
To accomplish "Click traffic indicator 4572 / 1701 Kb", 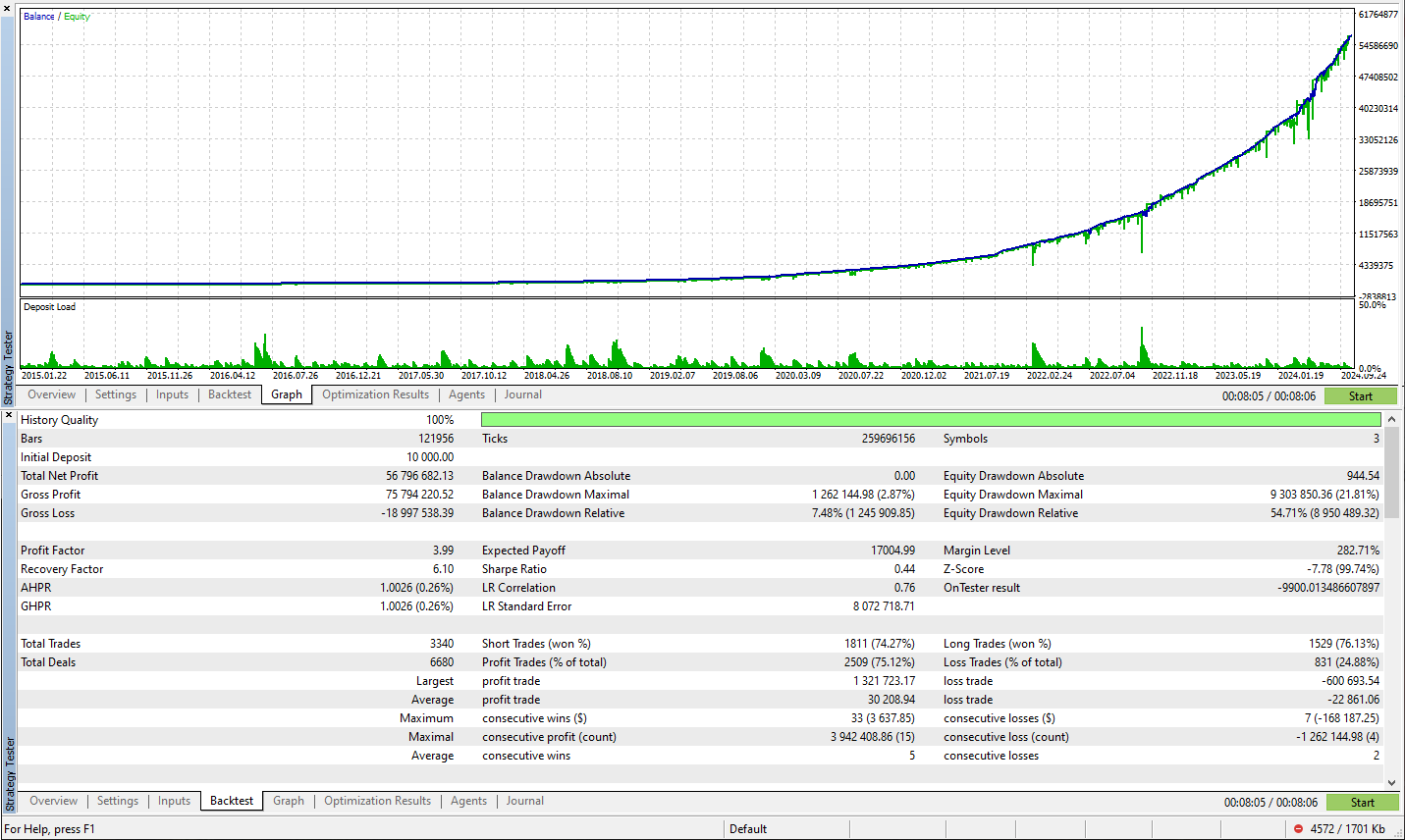I will 1347,829.
